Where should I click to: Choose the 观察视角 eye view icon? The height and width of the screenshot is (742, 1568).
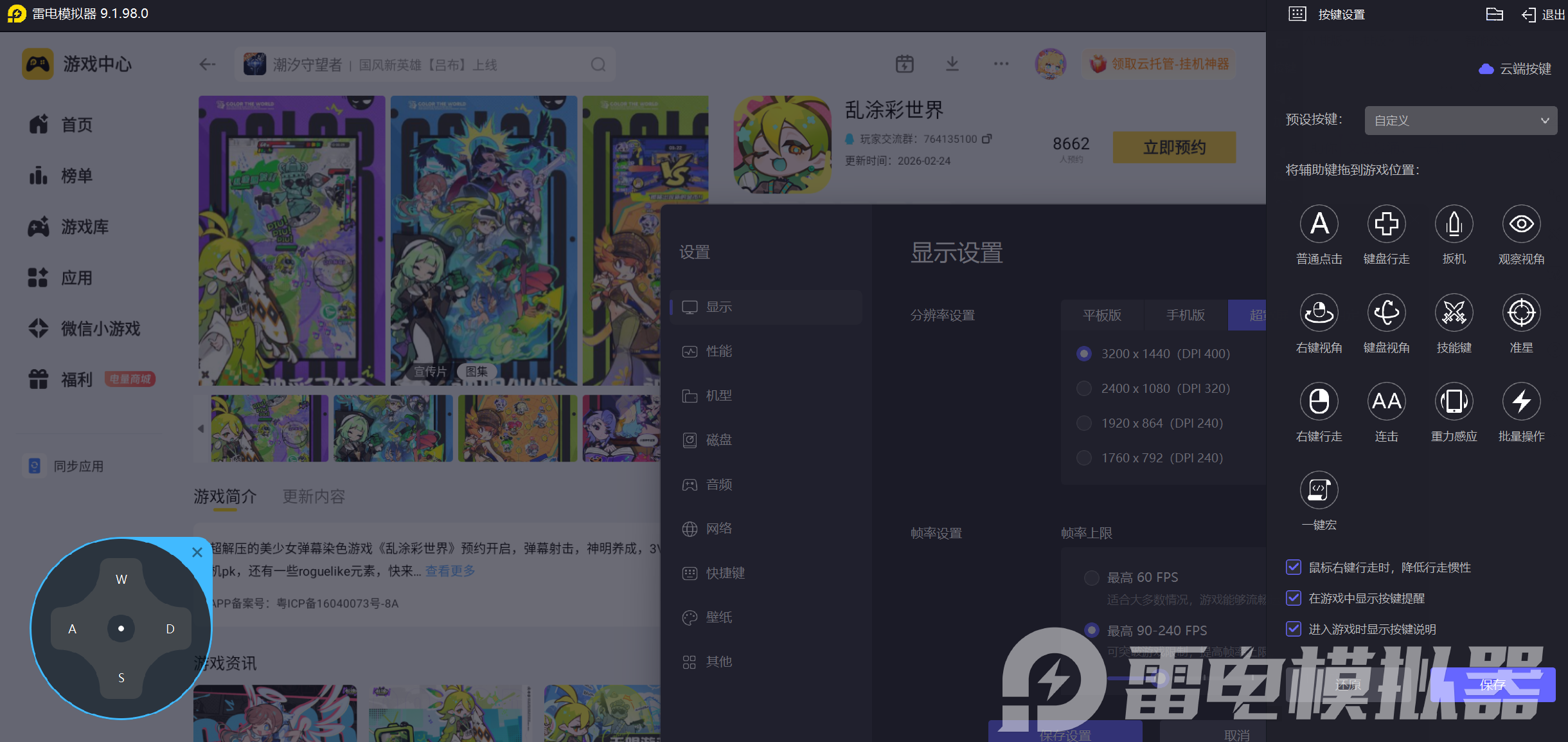point(1521,224)
